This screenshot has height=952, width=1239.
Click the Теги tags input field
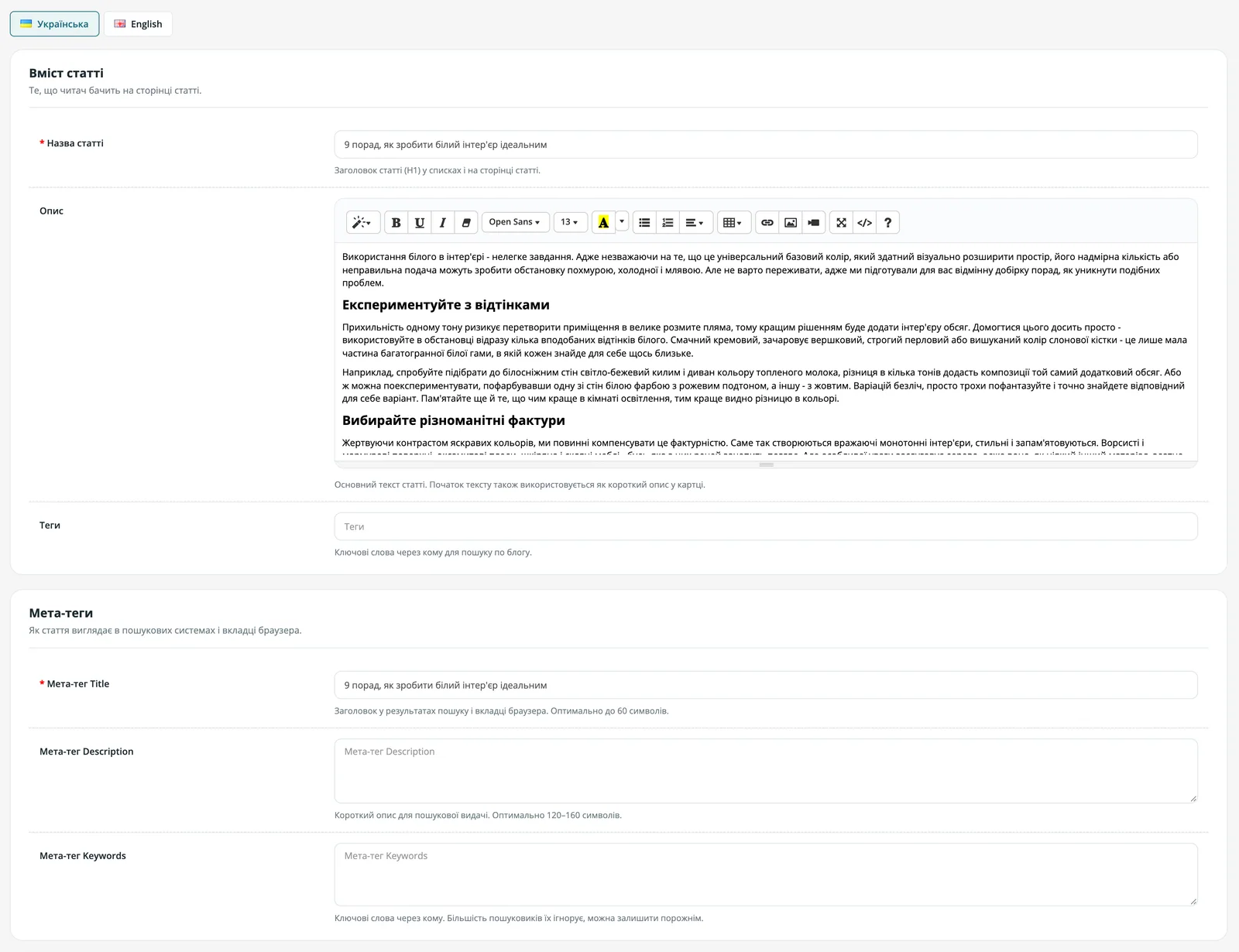[766, 526]
